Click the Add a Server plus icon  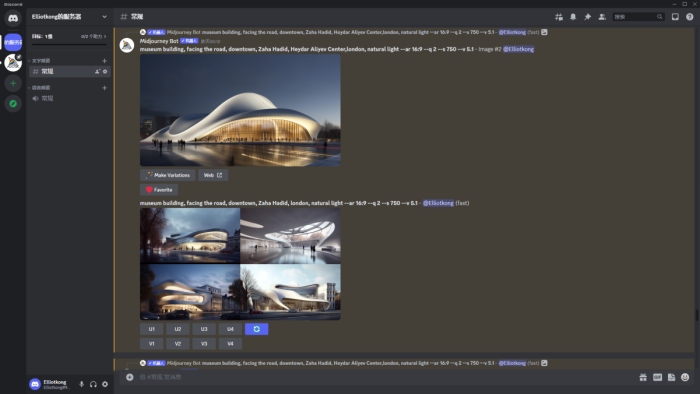click(x=13, y=83)
